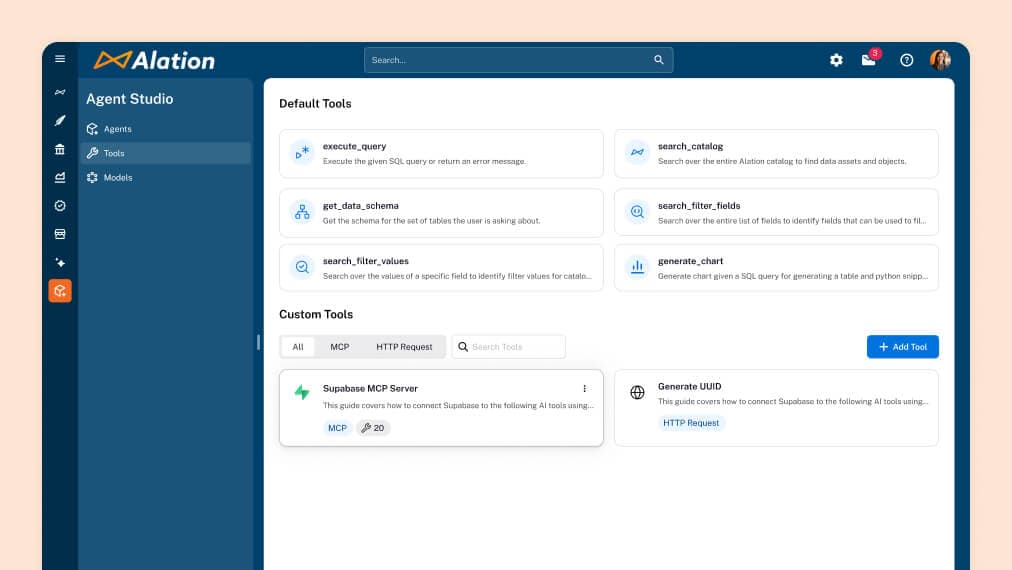Open the hamburger menu in the sidebar
Image resolution: width=1012 pixels, height=570 pixels.
pos(60,59)
